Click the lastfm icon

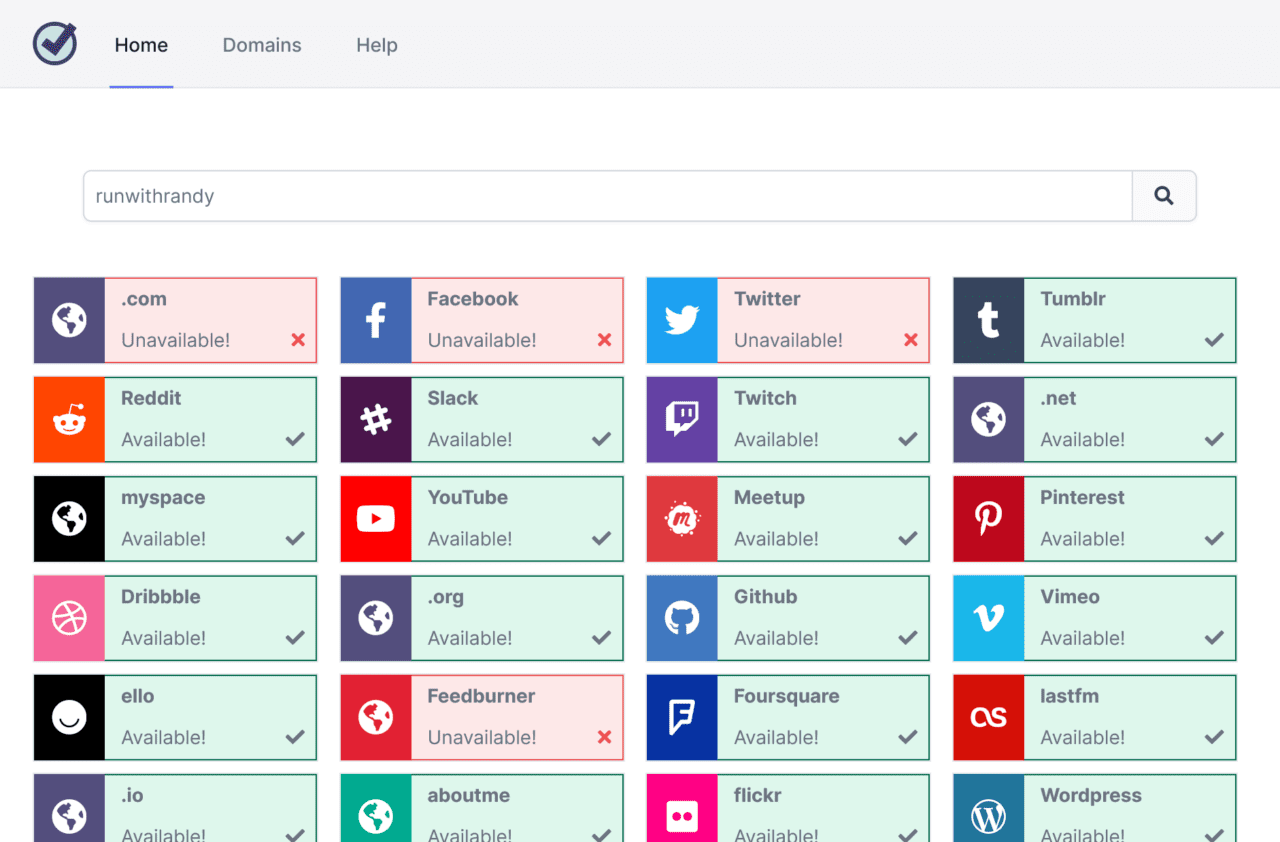pos(988,717)
